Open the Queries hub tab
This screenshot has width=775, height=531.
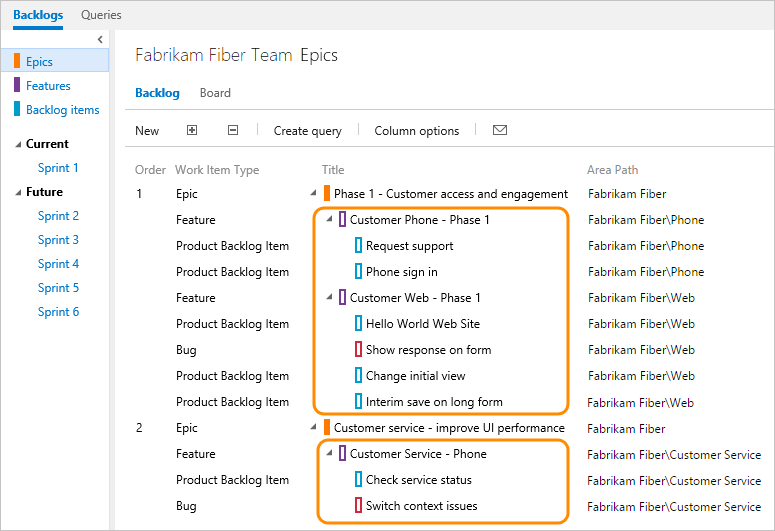[x=101, y=15]
